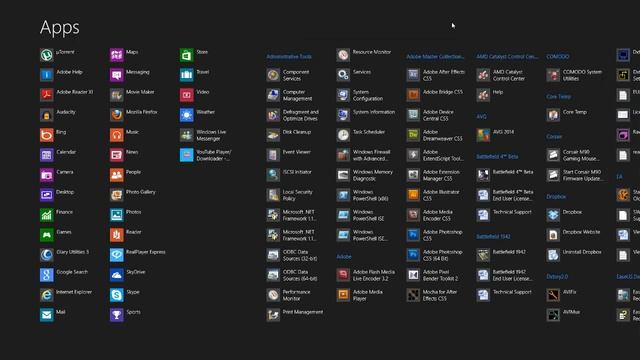The width and height of the screenshot is (640, 360).
Task: Launch Core Temp icon
Action: [x=553, y=115]
